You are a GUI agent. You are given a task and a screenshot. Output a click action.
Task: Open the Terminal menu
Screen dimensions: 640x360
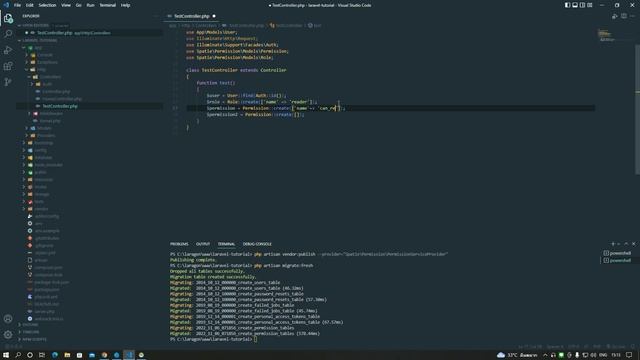click(x=107, y=5)
